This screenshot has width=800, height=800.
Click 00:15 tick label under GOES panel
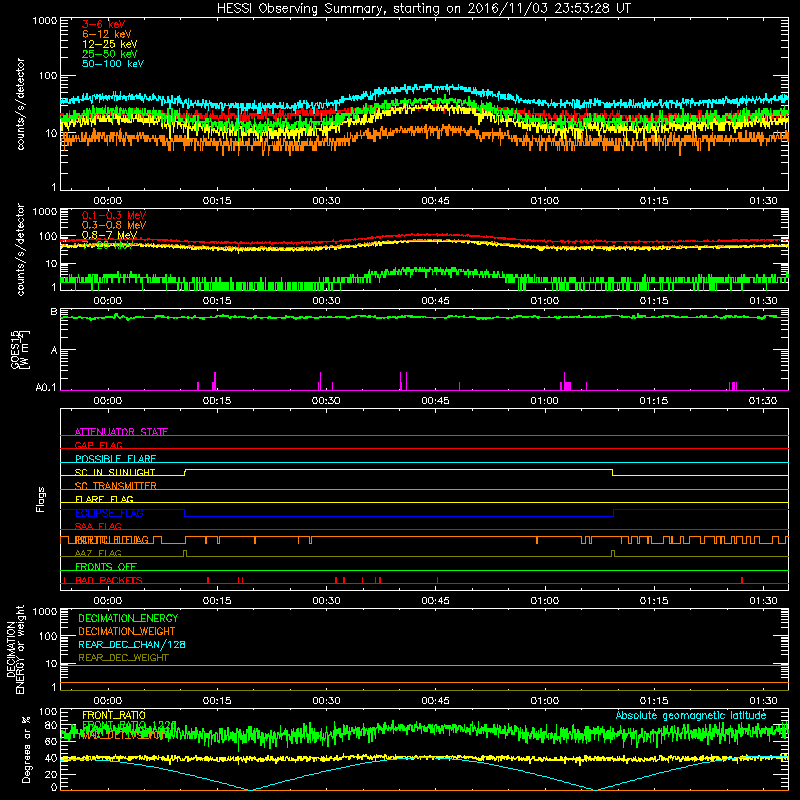point(217,401)
